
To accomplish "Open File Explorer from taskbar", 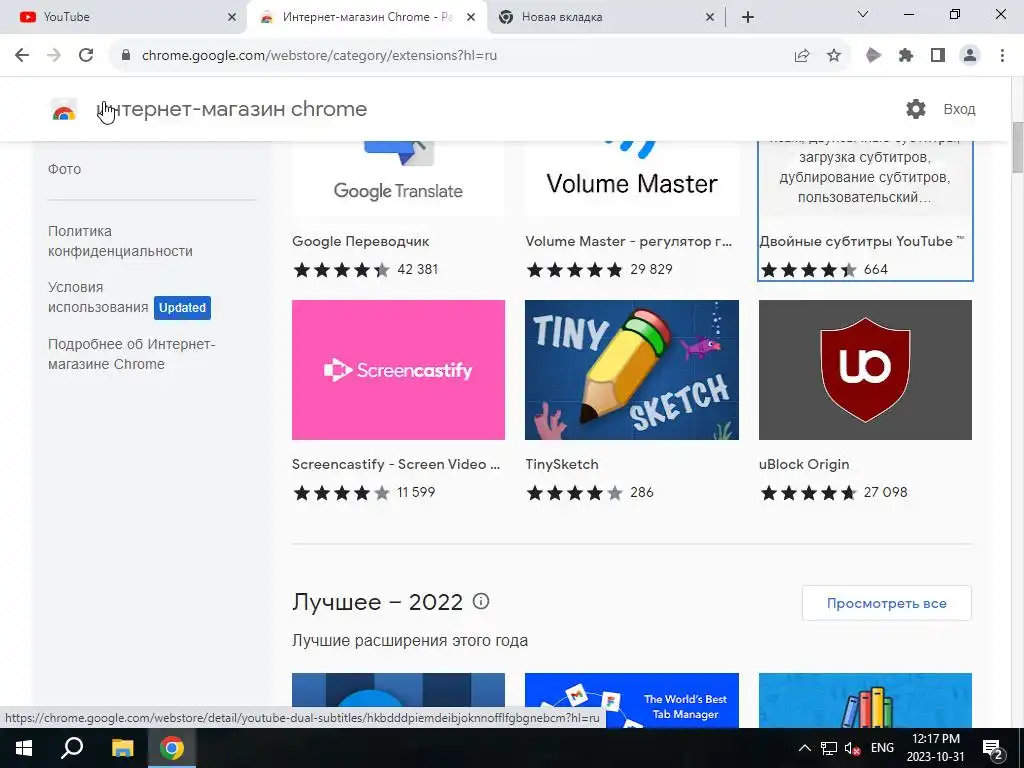I will [122, 748].
